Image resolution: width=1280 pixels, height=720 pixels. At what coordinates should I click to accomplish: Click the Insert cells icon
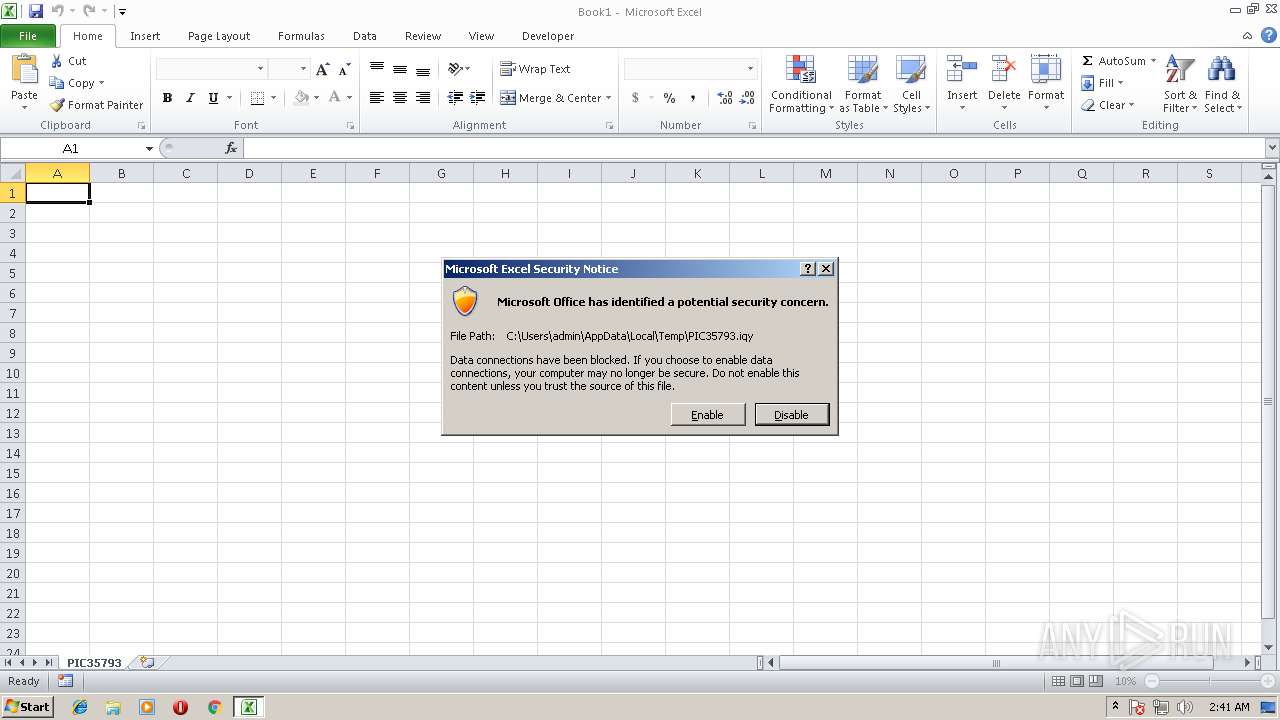[962, 70]
